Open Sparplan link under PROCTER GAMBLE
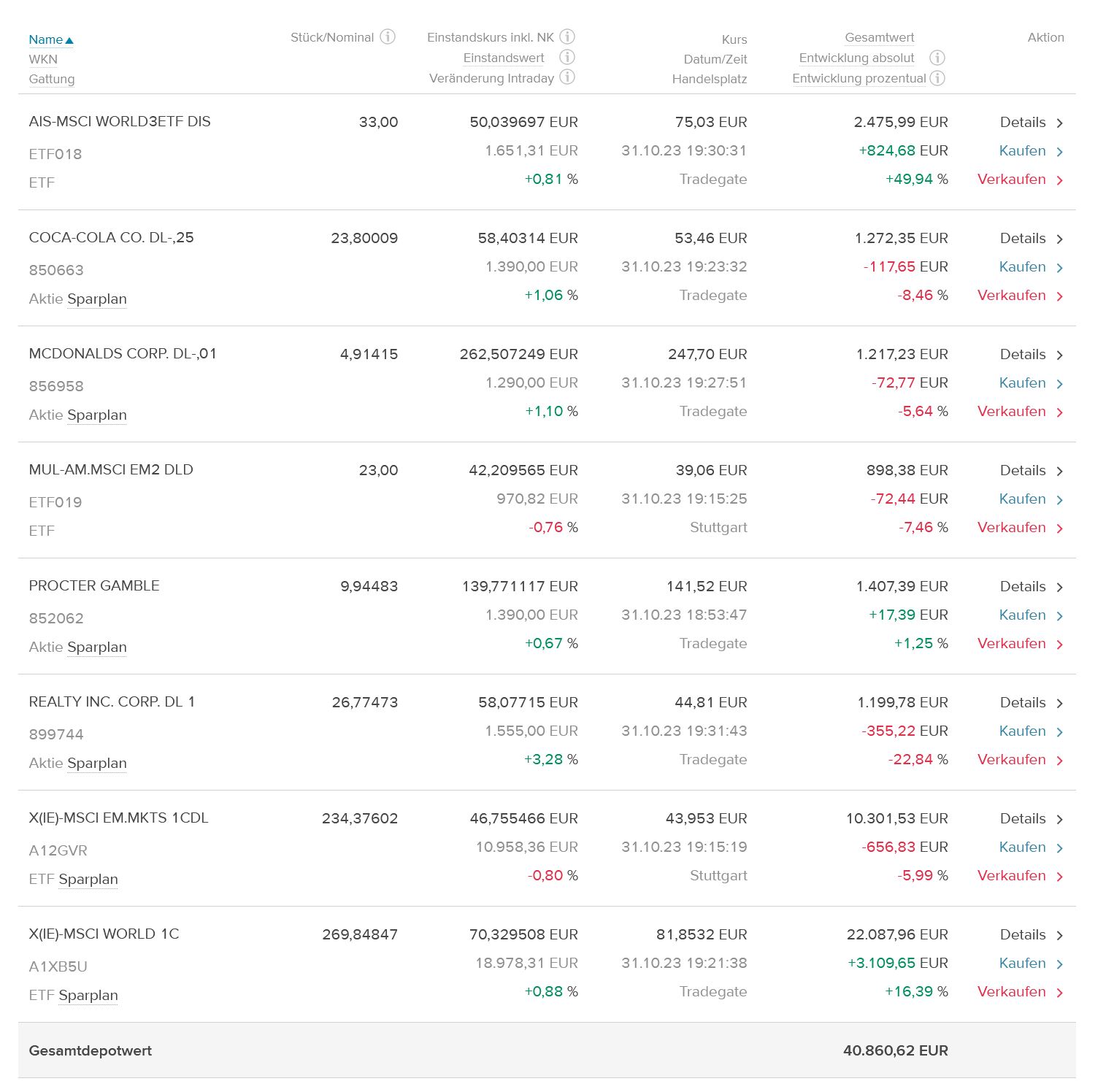The width and height of the screenshot is (1106, 1092). click(97, 647)
